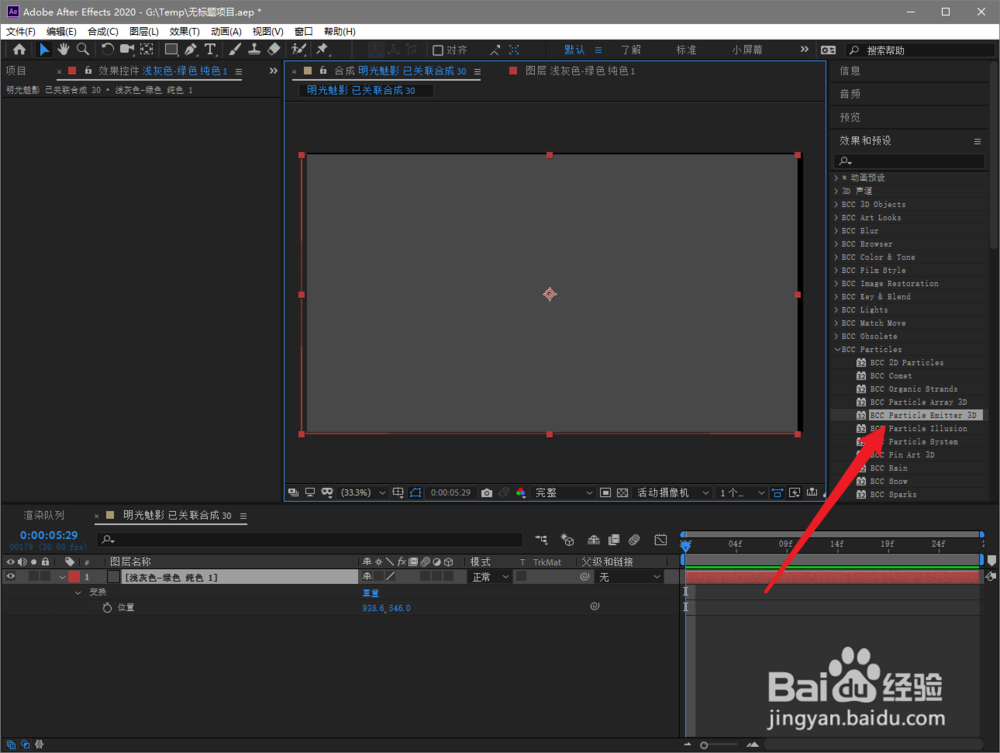Viewport: 1000px width, 753px height.
Task: Click 重置 reset link for transform
Action: click(x=371, y=593)
